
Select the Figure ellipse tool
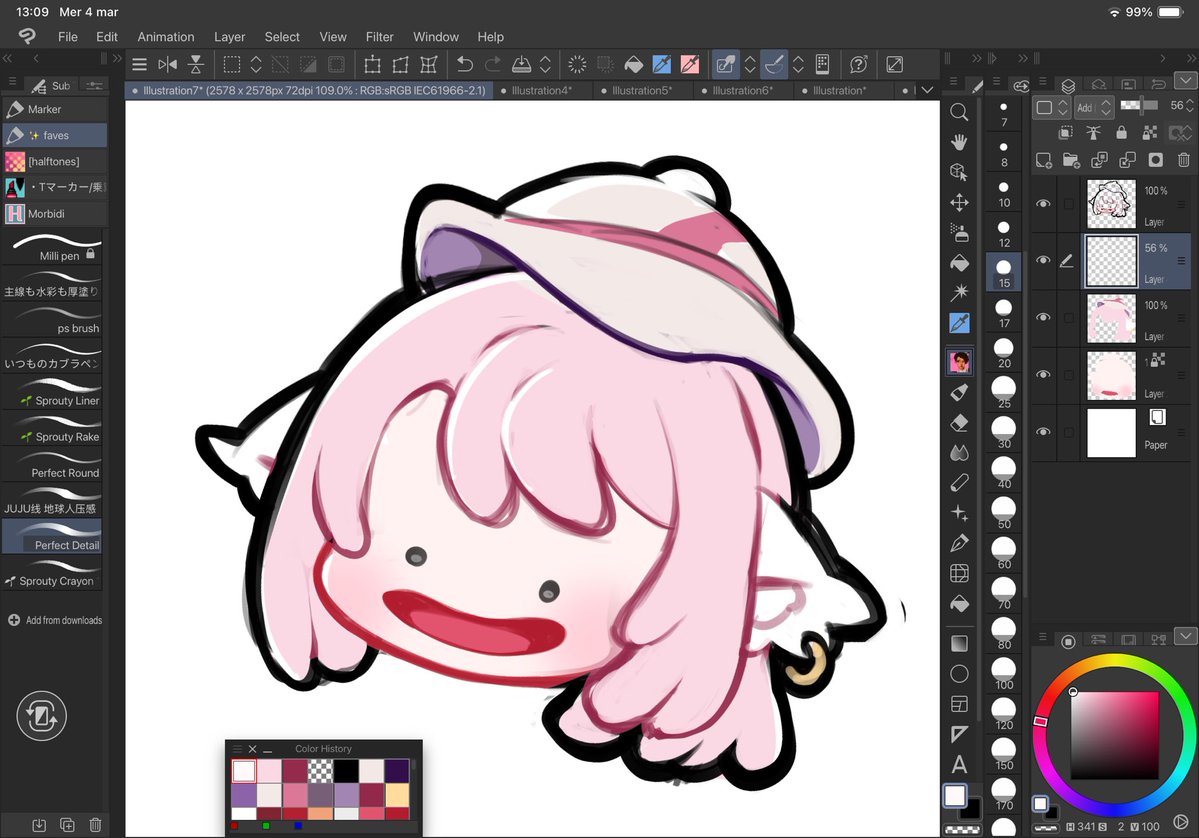coord(959,674)
